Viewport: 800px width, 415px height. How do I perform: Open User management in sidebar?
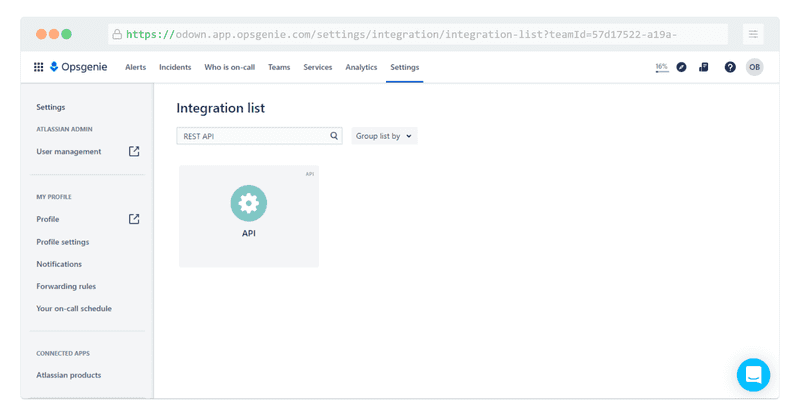click(x=69, y=152)
